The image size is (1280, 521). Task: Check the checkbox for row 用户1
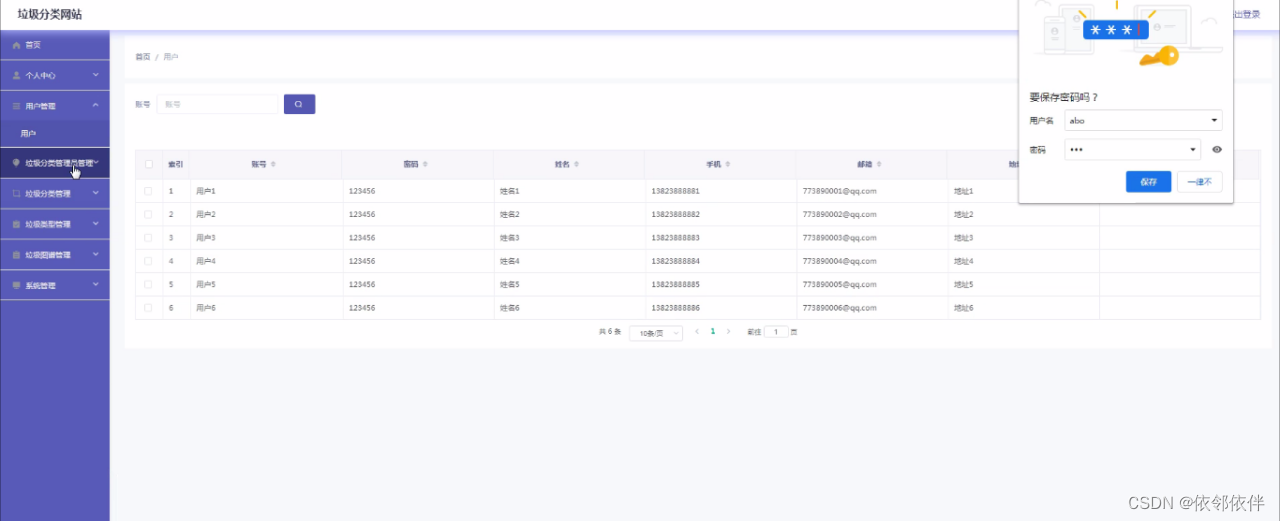click(149, 190)
